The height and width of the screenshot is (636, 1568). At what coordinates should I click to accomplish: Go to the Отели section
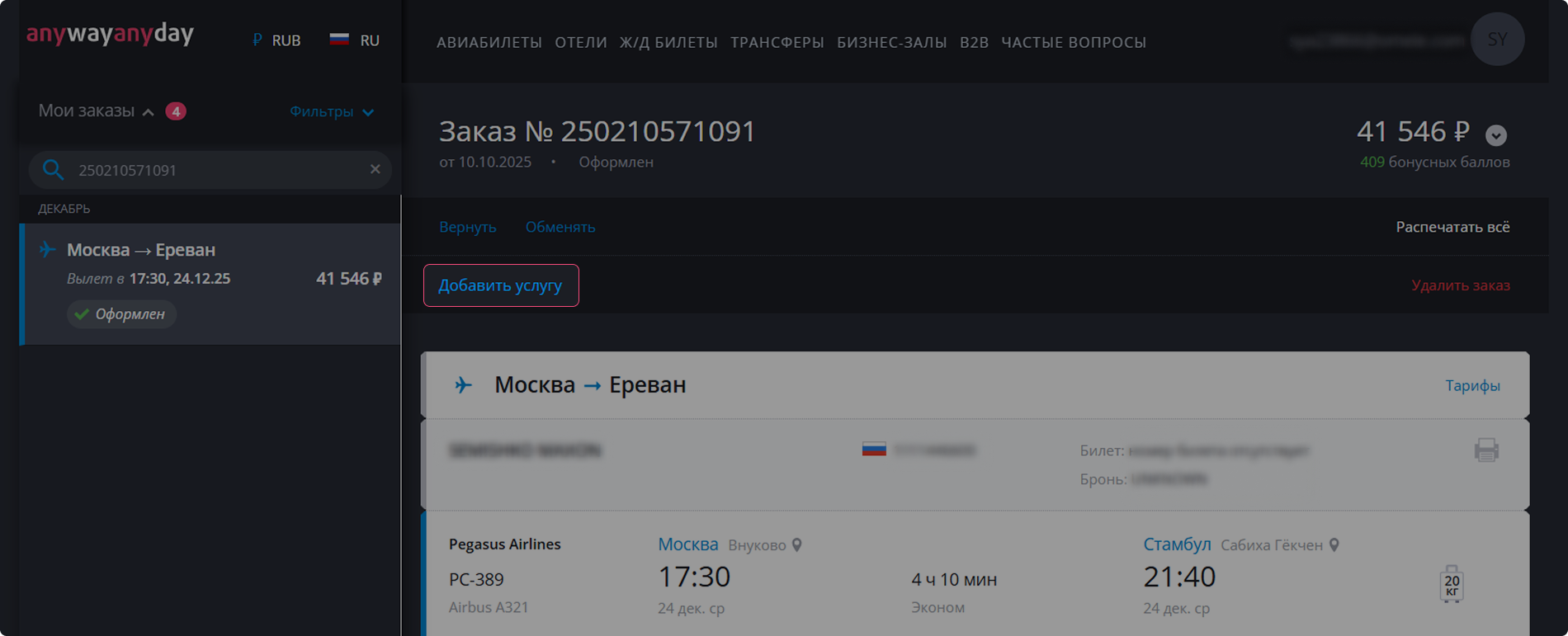click(x=580, y=42)
